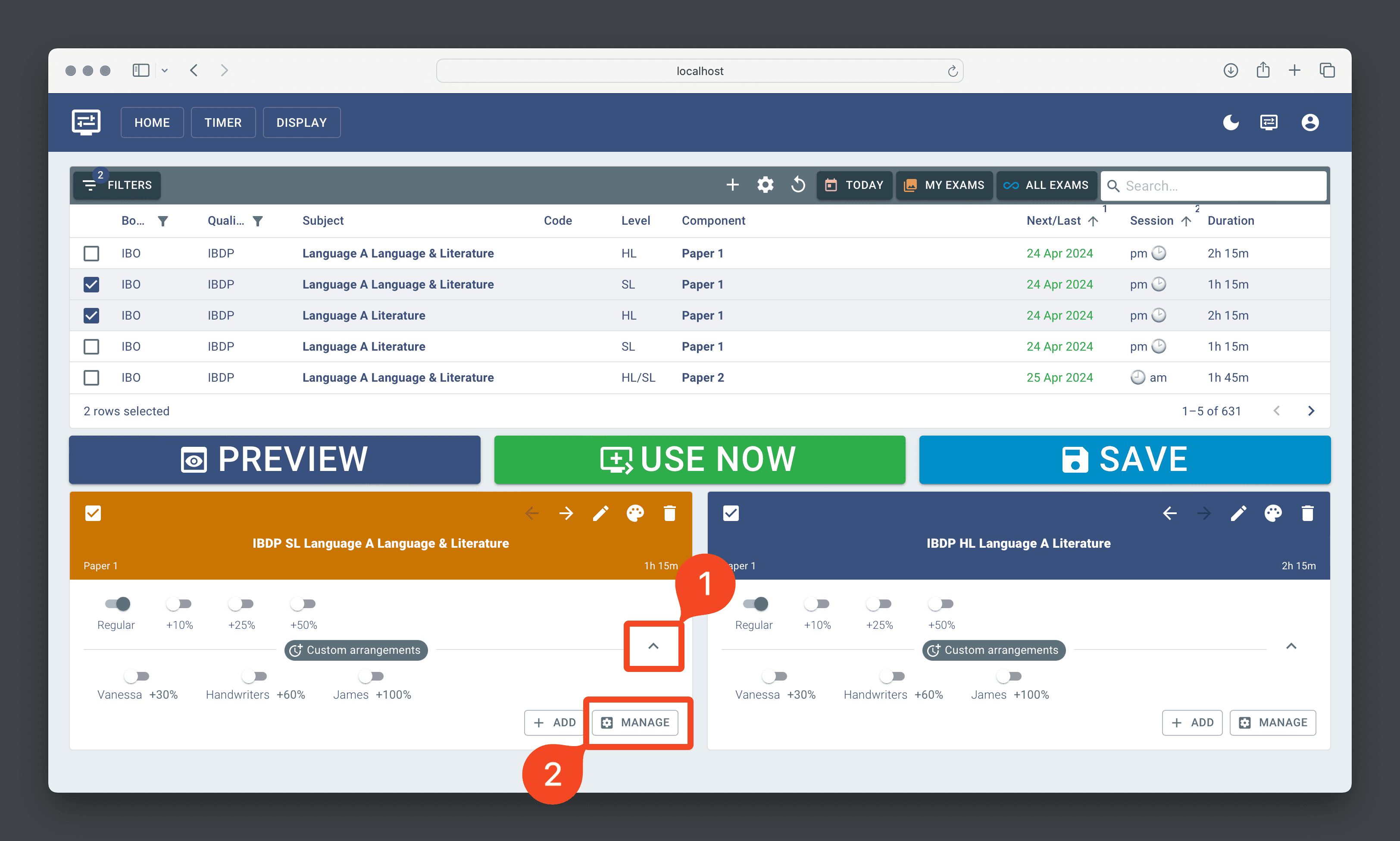Toggle the checkbox for Language A Literature HL row
The image size is (1400, 841).
coord(91,315)
